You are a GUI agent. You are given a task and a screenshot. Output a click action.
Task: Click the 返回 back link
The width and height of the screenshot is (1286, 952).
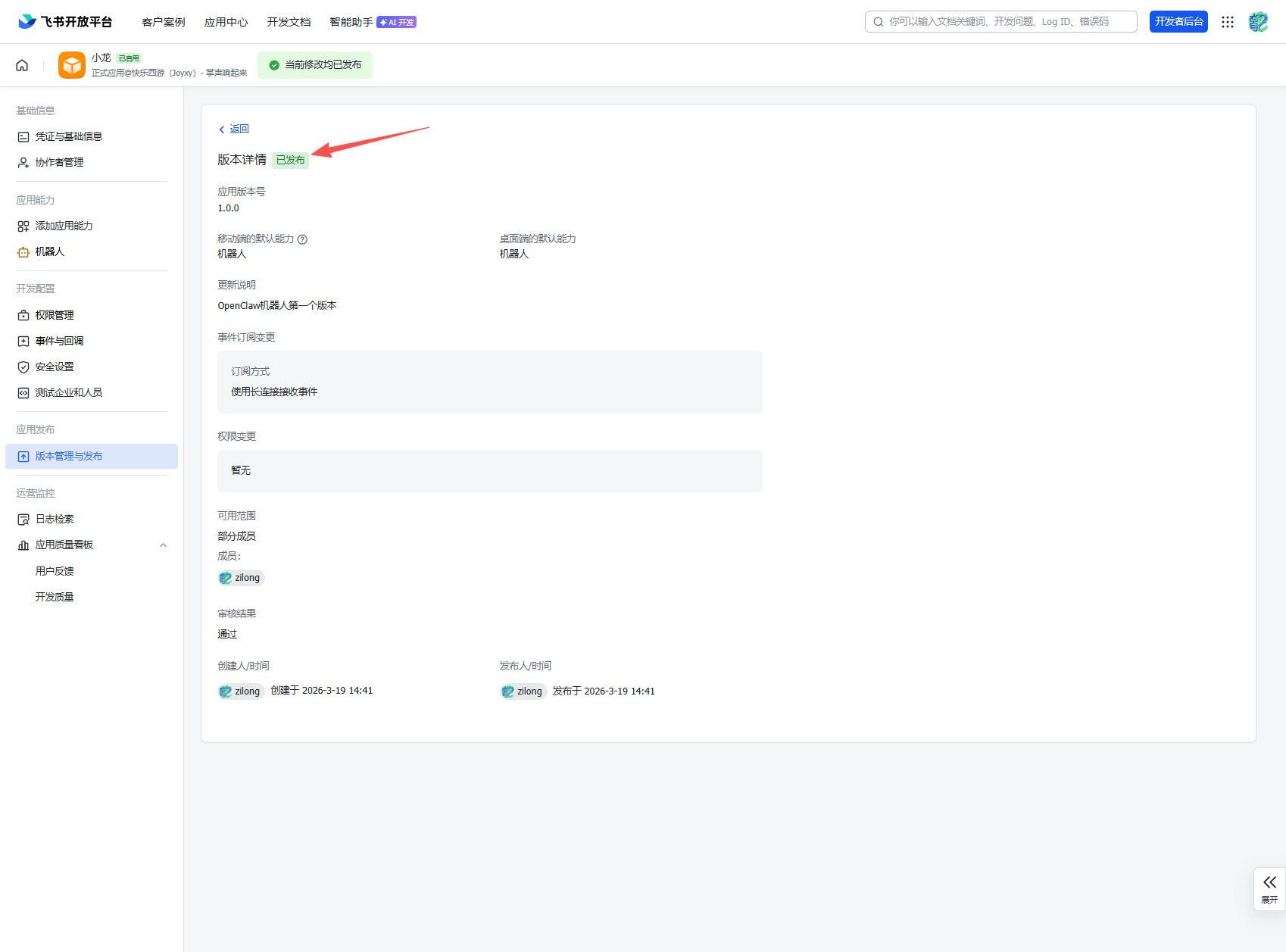pyautogui.click(x=234, y=130)
